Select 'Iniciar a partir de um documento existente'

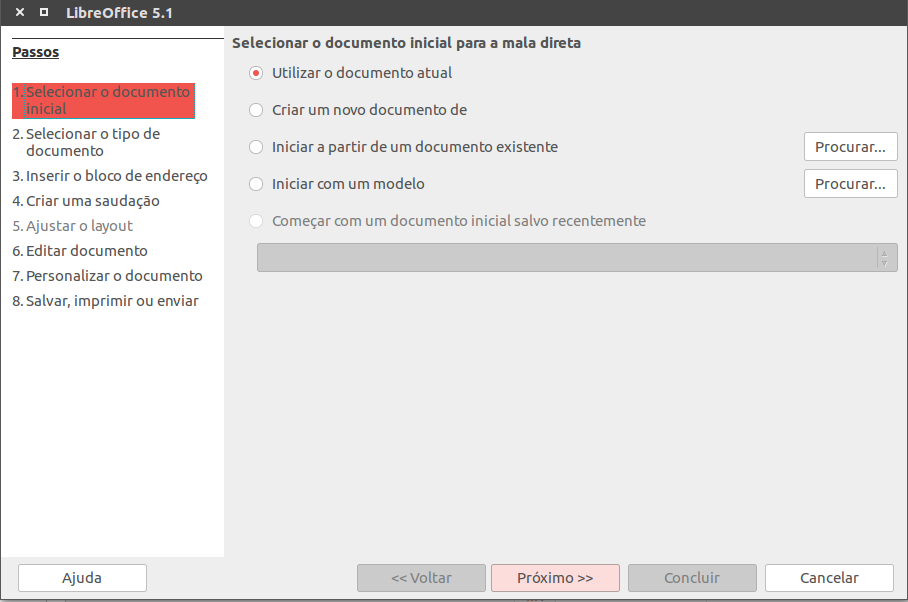coord(404,147)
